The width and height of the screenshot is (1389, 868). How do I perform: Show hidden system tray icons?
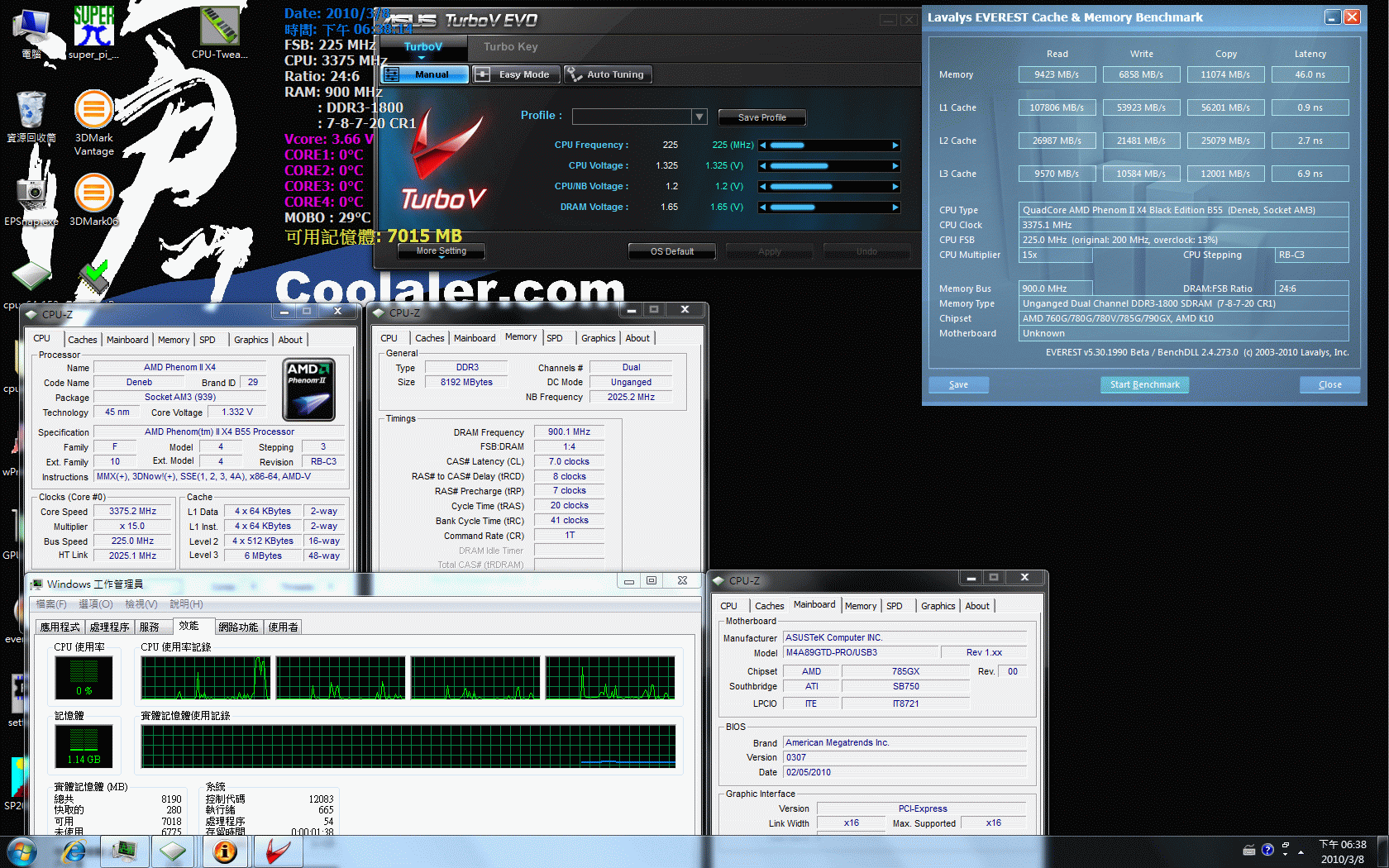1301,851
